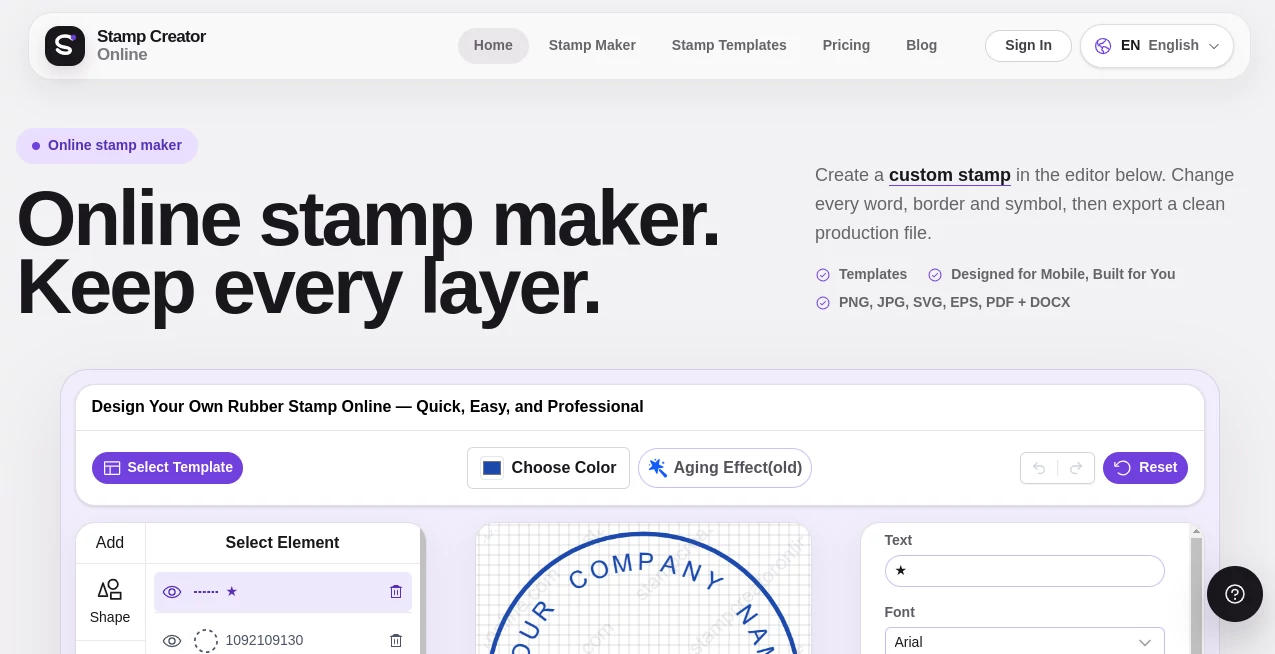Image resolution: width=1275 pixels, height=654 pixels.
Task: Click the blue color swatch
Action: (492, 468)
